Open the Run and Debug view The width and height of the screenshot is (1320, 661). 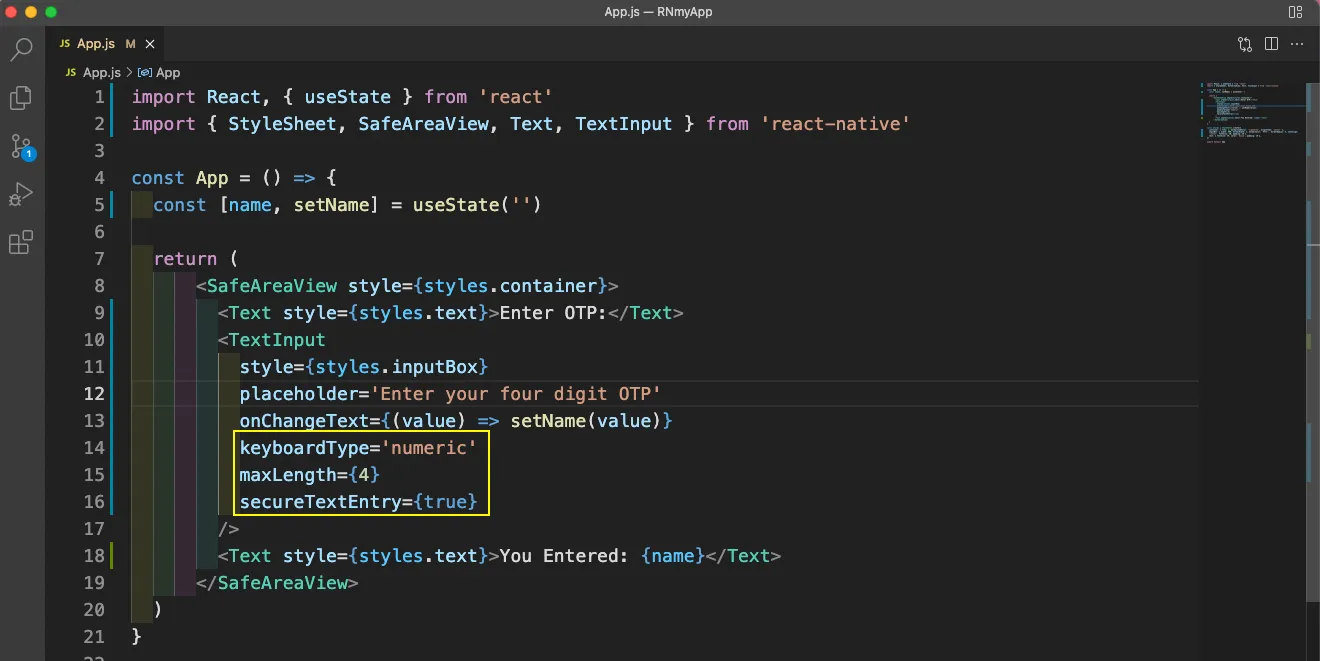21,194
